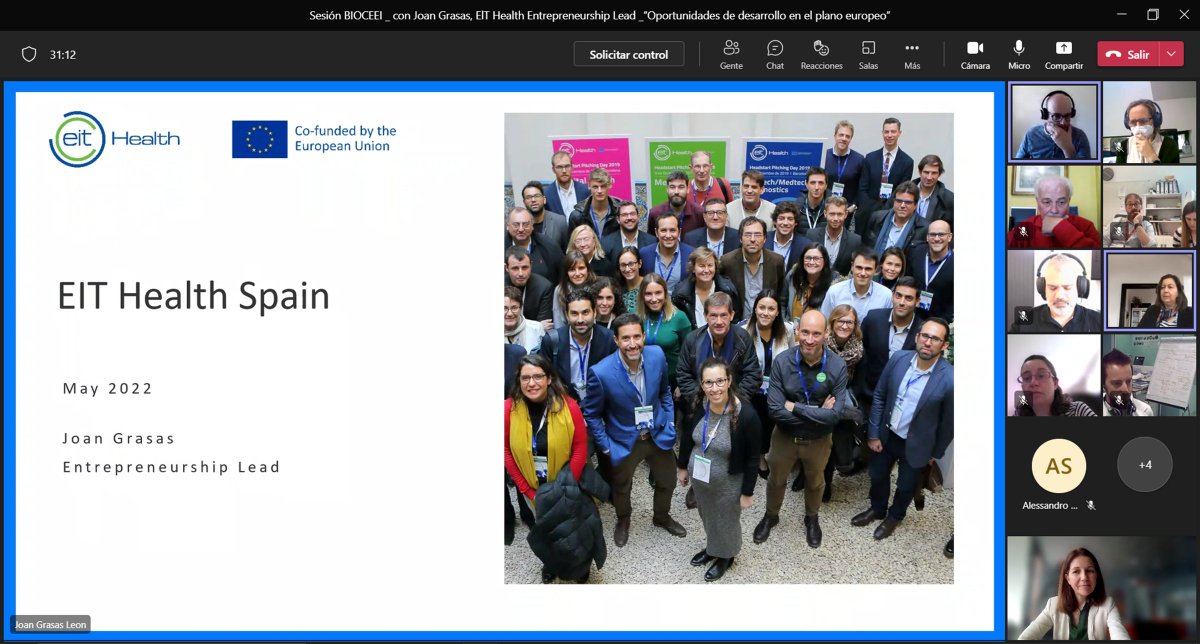Click the 'Entrepreneurship Lead' text on slide
Viewport: 1200px width, 644px height.
click(x=172, y=467)
